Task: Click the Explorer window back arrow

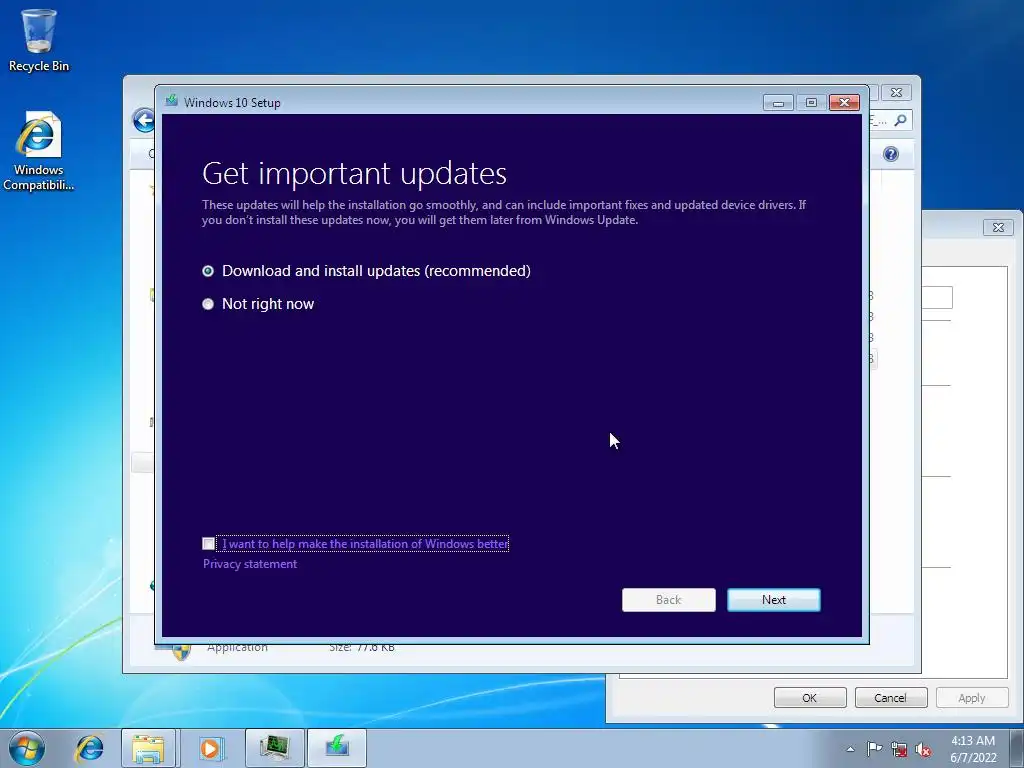Action: [143, 120]
